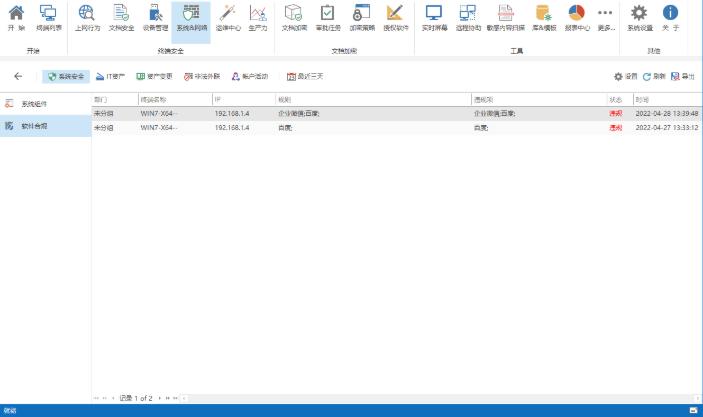Sort by the IP column header

click(242, 100)
